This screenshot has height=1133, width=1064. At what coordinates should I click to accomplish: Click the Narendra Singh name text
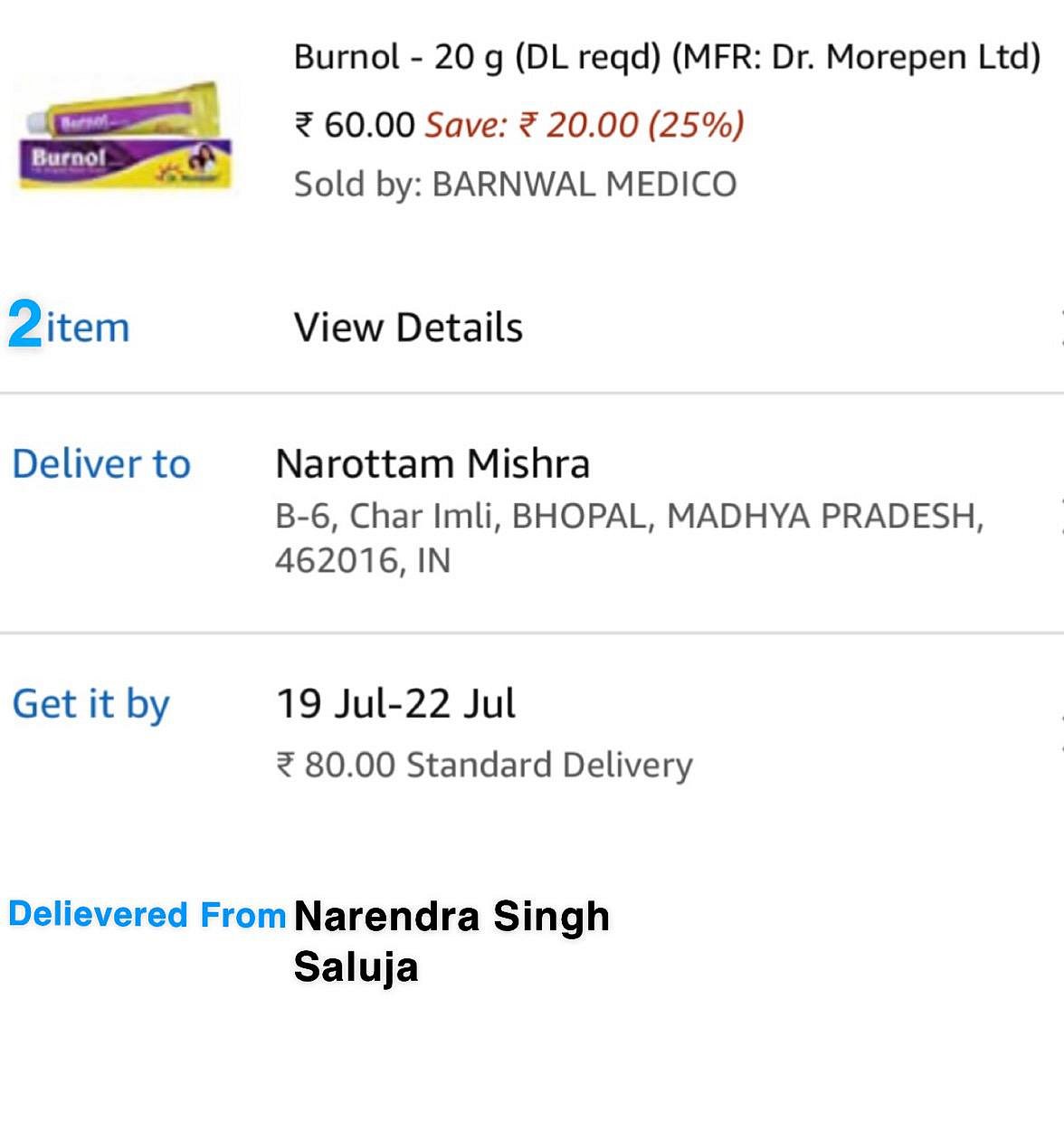[451, 917]
